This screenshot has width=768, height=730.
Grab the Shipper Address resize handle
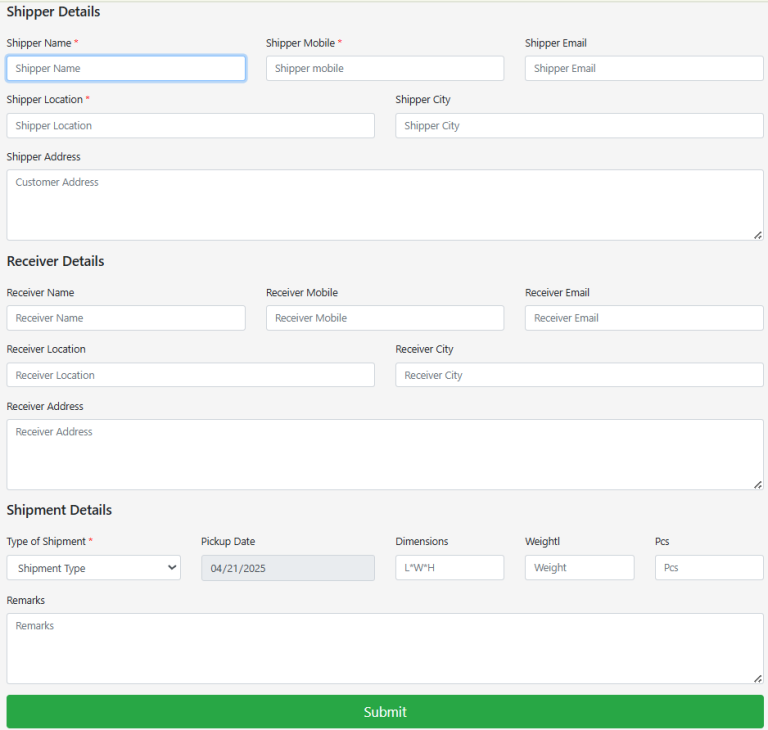[758, 235]
